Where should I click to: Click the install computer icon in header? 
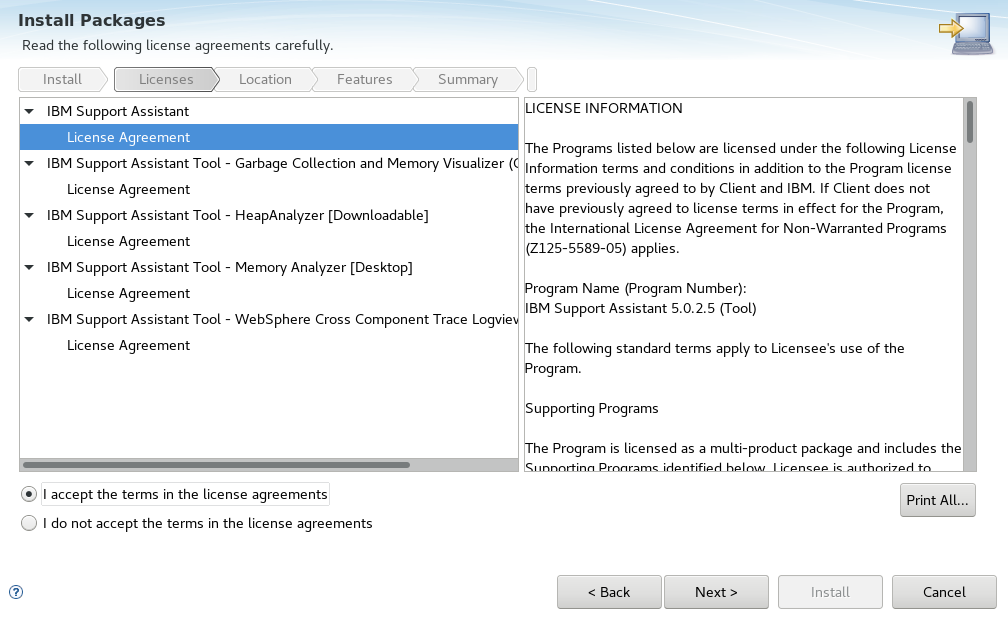coord(967,33)
